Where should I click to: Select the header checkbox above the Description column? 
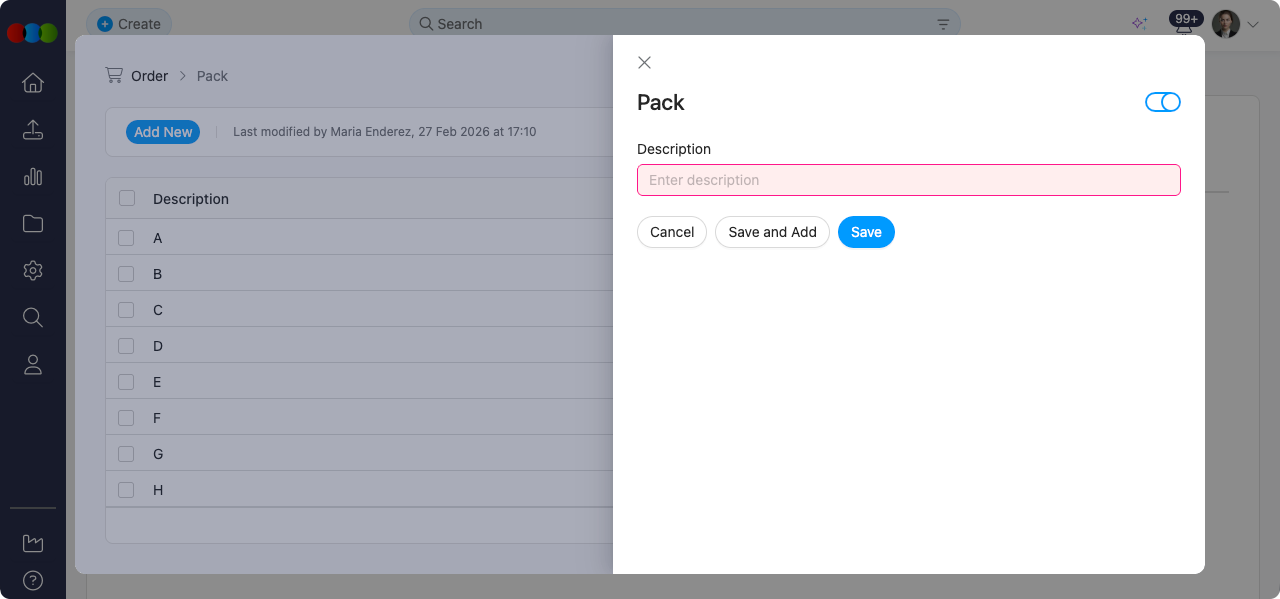126,197
